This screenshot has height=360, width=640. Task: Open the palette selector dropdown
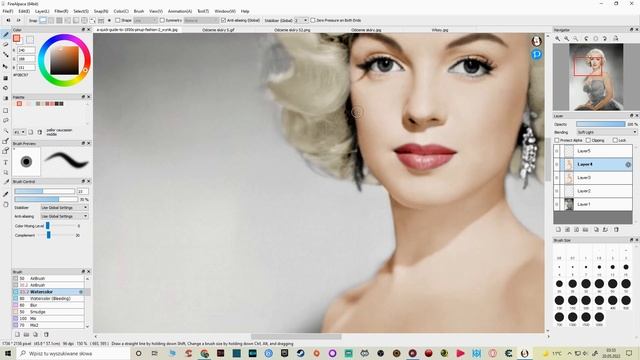[x=20, y=132]
